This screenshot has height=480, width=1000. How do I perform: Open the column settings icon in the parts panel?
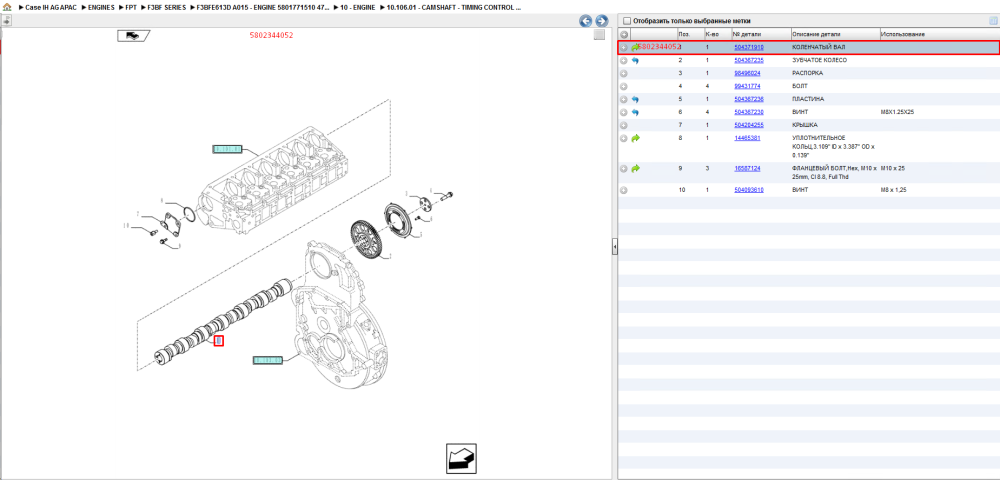coord(992,20)
